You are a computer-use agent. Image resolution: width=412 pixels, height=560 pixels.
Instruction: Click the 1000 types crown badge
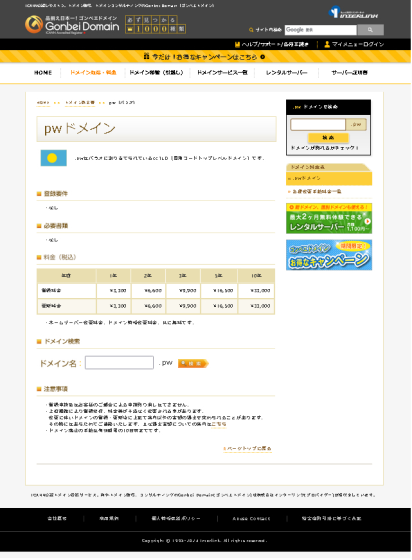coord(156,25)
